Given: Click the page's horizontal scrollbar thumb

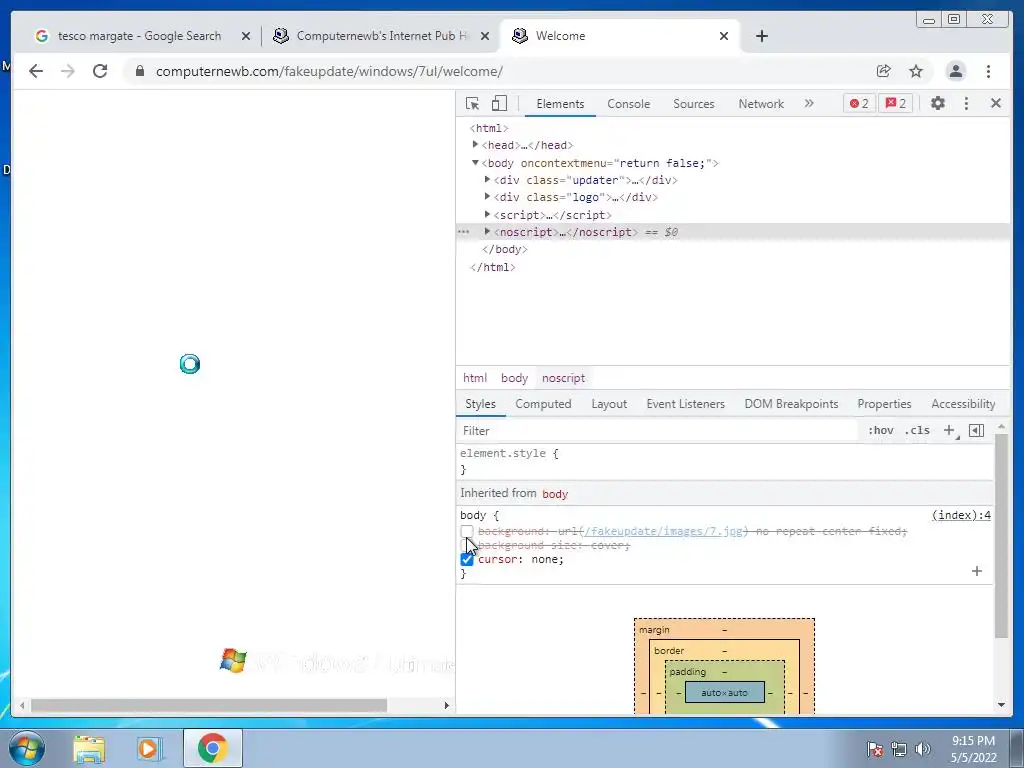Looking at the screenshot, I should click(x=209, y=705).
